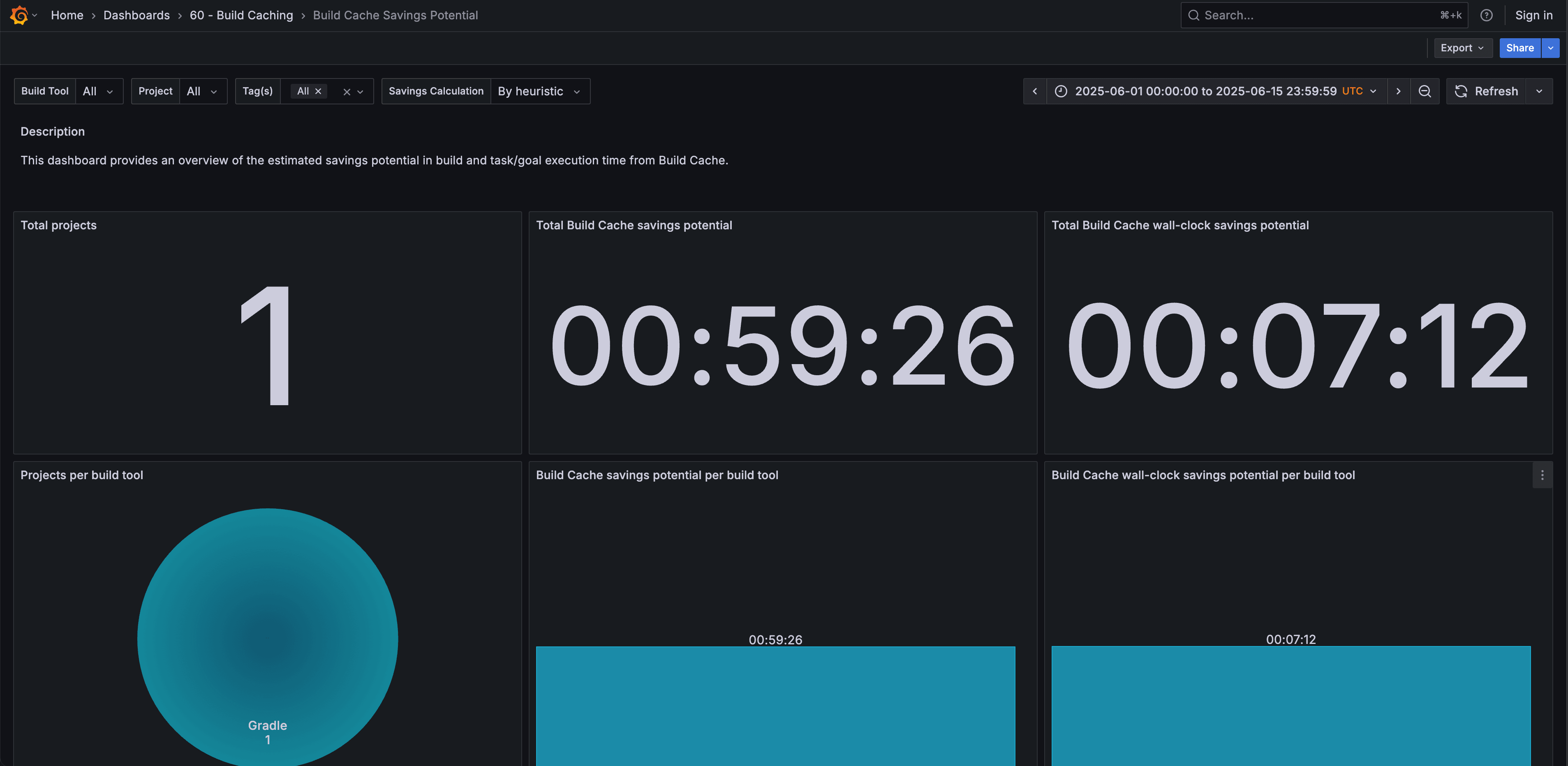
Task: Click the forward arrow to shift time range later
Action: click(x=1398, y=91)
